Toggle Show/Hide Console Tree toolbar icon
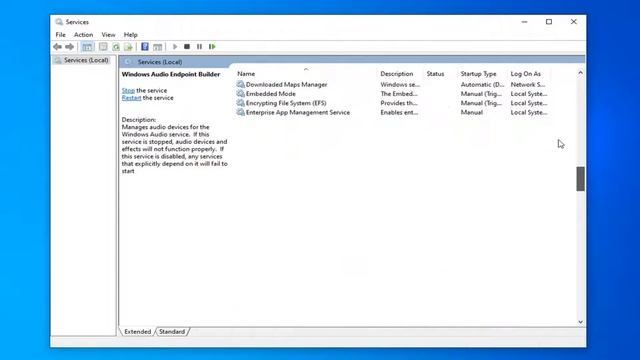 click(87, 47)
